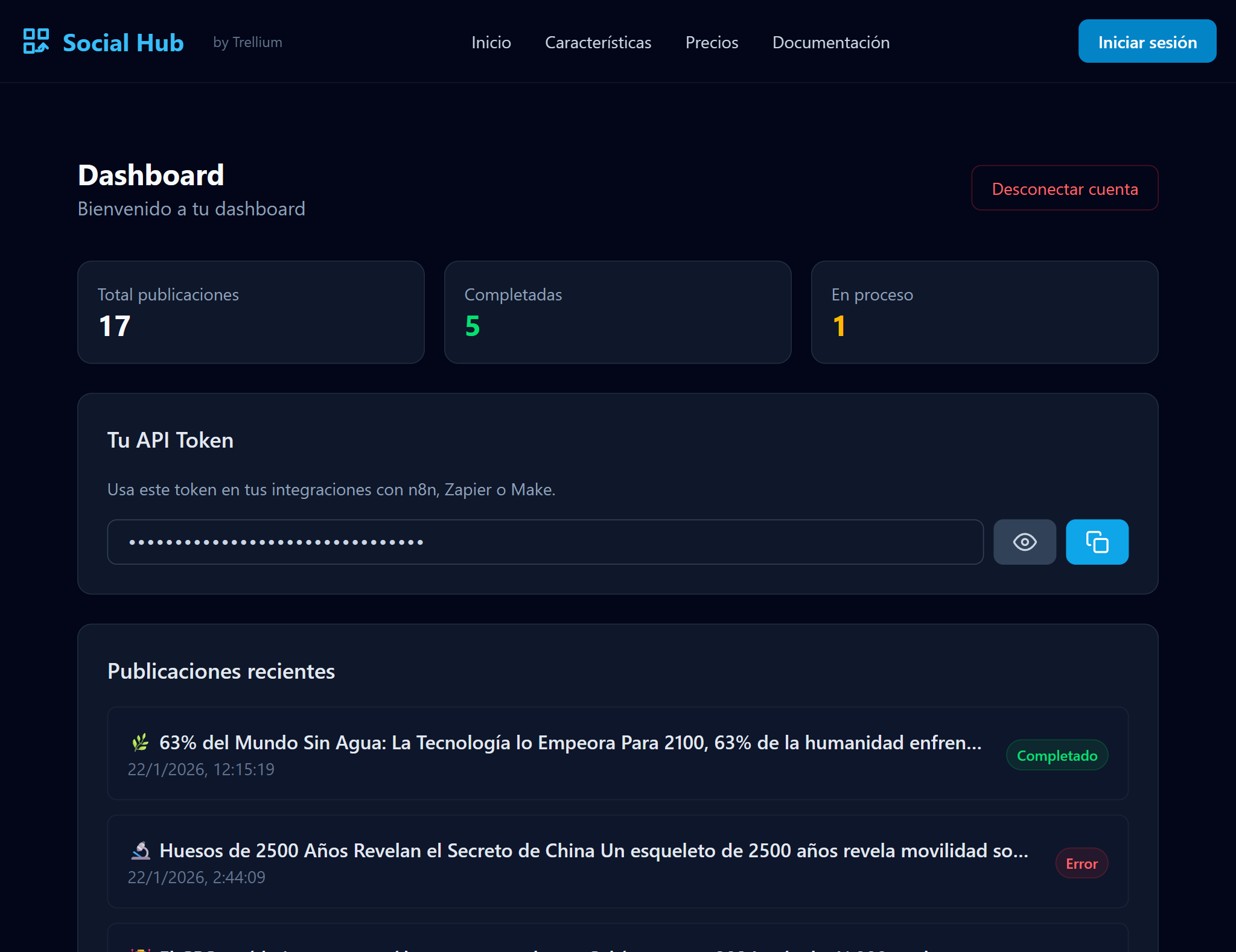
Task: Click Desconectar cuenta
Action: pos(1065,188)
